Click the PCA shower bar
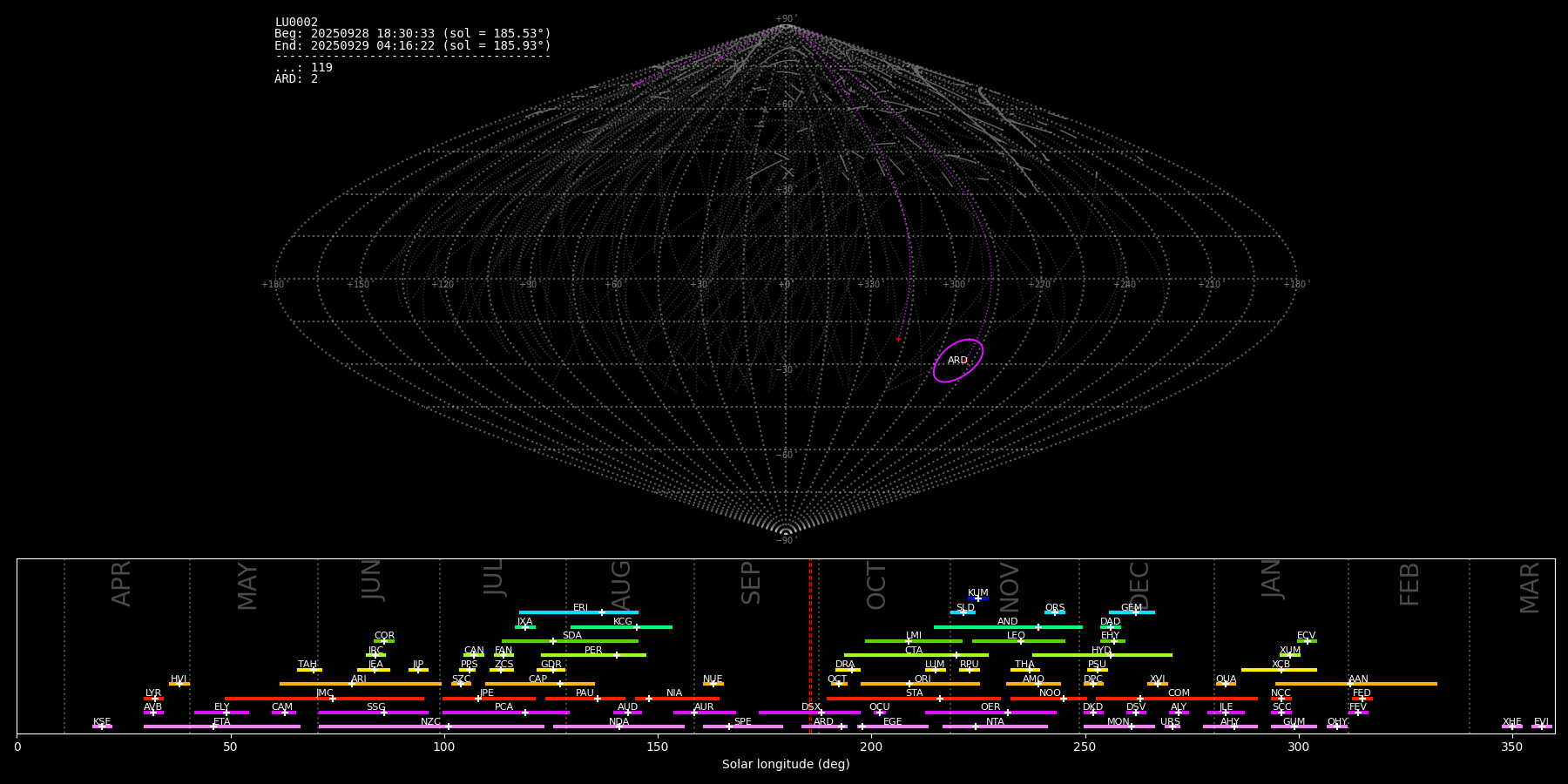This screenshot has width=1568, height=784. [x=505, y=713]
